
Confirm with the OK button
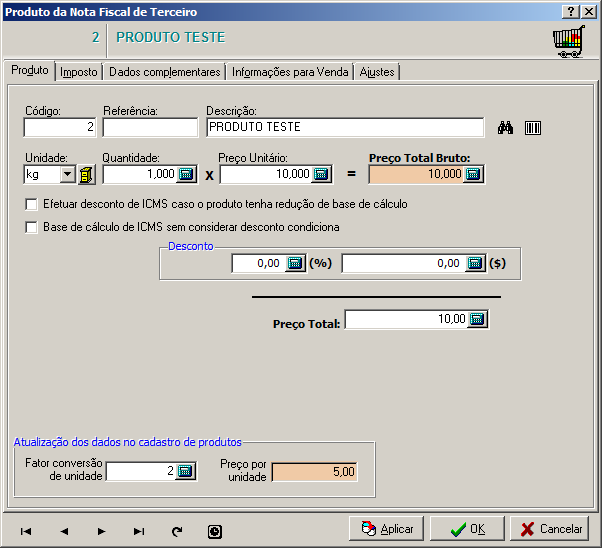tap(467, 529)
